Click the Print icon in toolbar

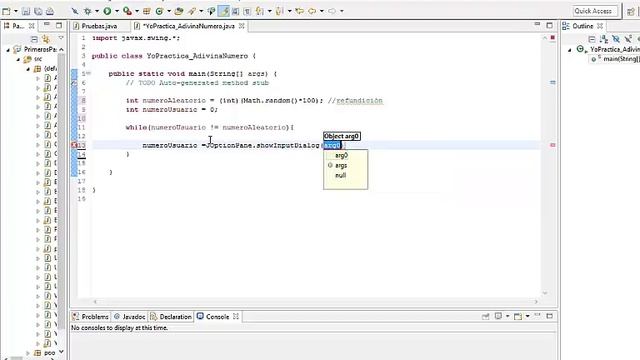click(49, 11)
